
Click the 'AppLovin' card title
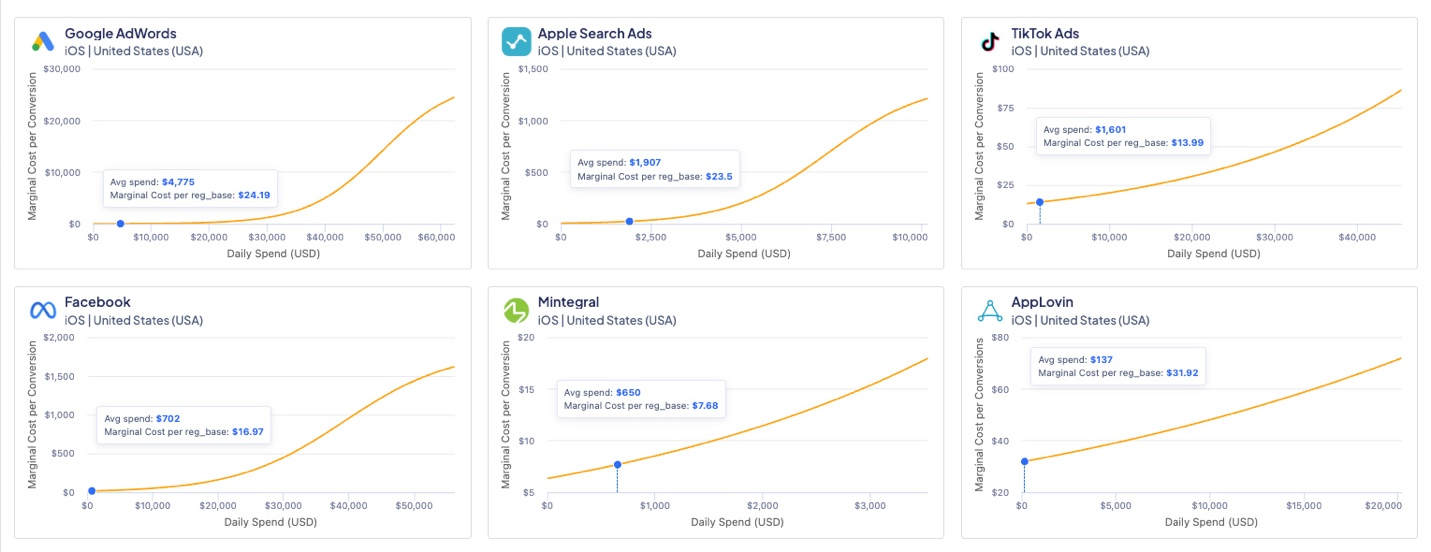(1041, 302)
